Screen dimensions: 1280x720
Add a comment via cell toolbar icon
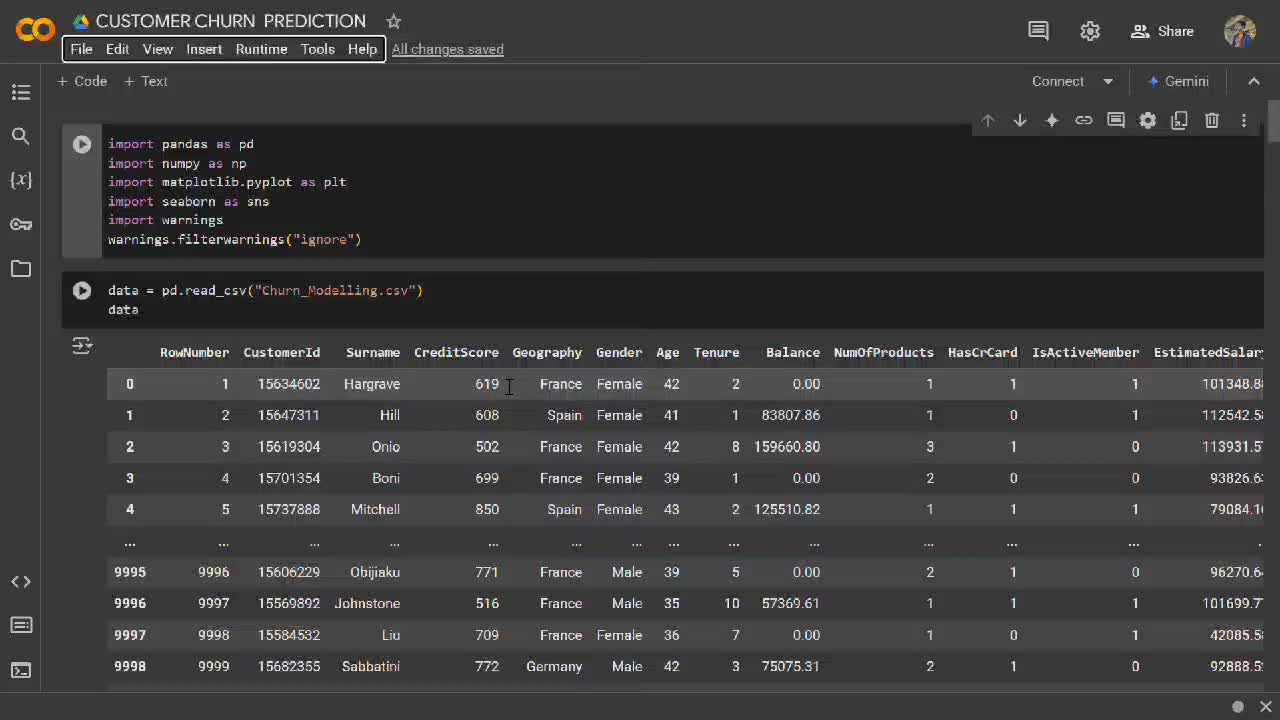click(x=1116, y=120)
